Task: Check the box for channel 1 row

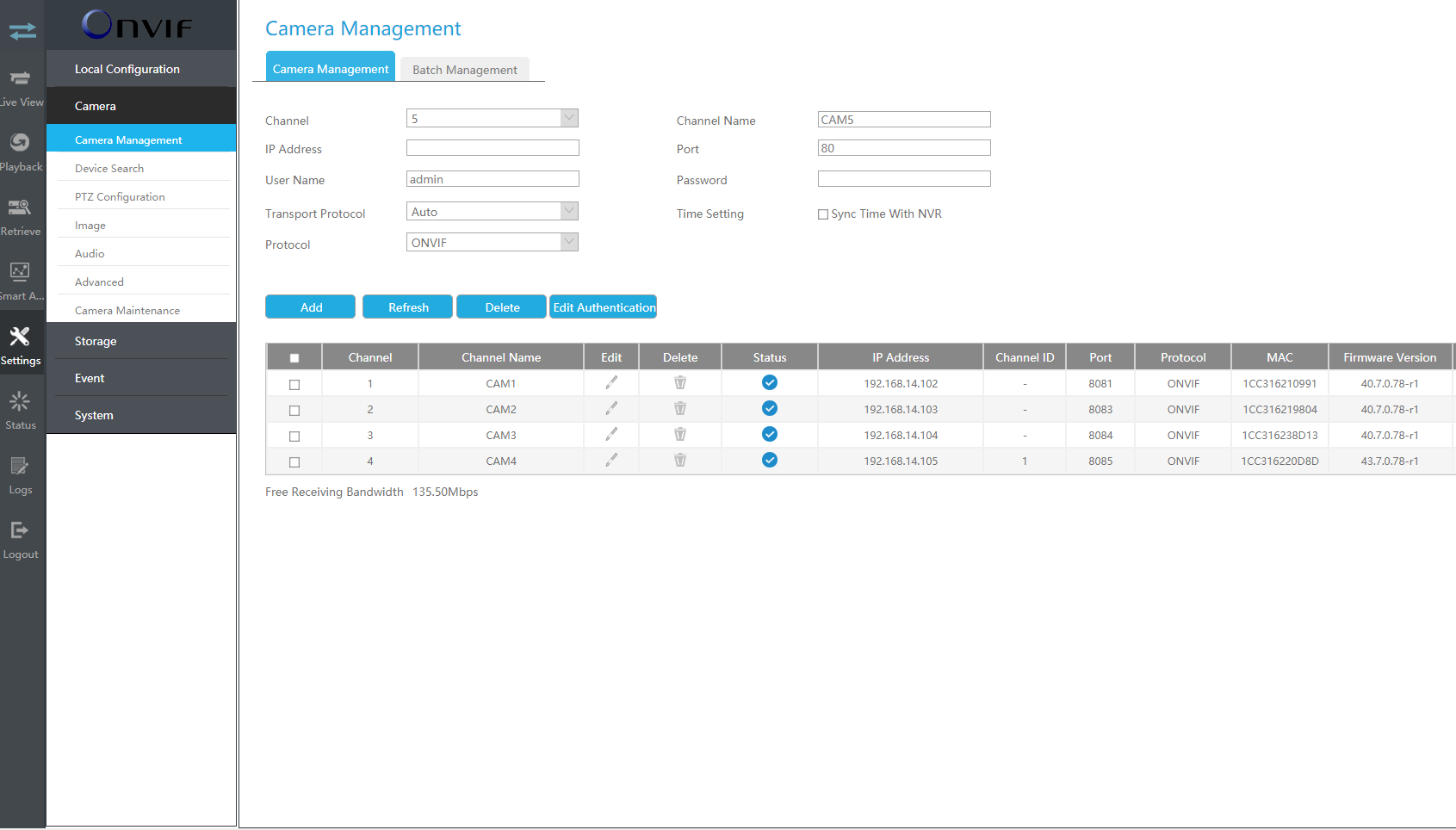Action: coord(294,385)
